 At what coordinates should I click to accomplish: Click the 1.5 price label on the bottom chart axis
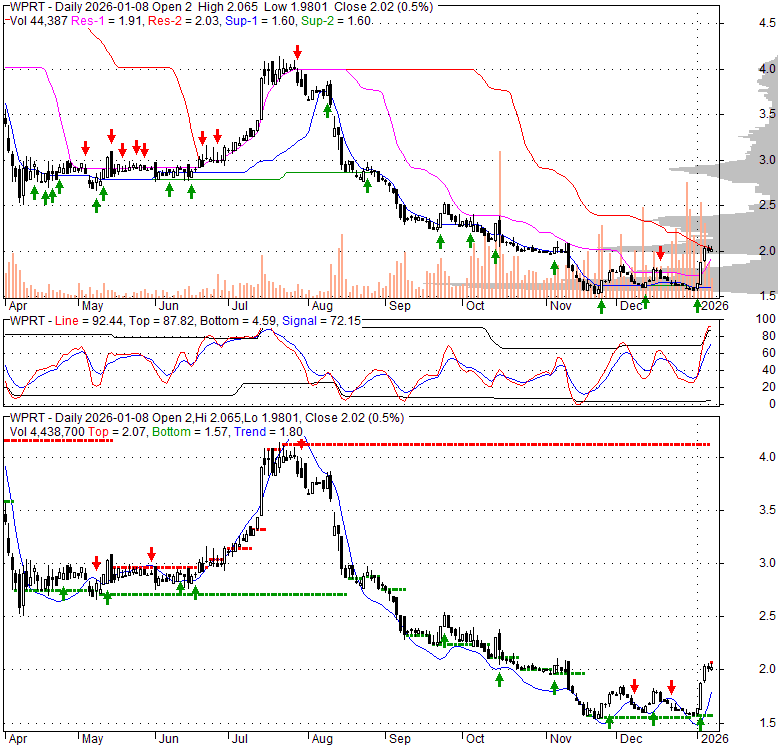click(x=767, y=723)
